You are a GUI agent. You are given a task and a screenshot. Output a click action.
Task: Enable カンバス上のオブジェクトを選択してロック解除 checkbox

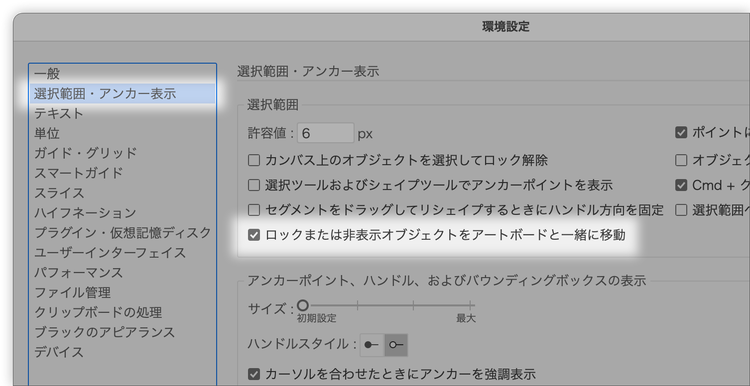click(254, 160)
